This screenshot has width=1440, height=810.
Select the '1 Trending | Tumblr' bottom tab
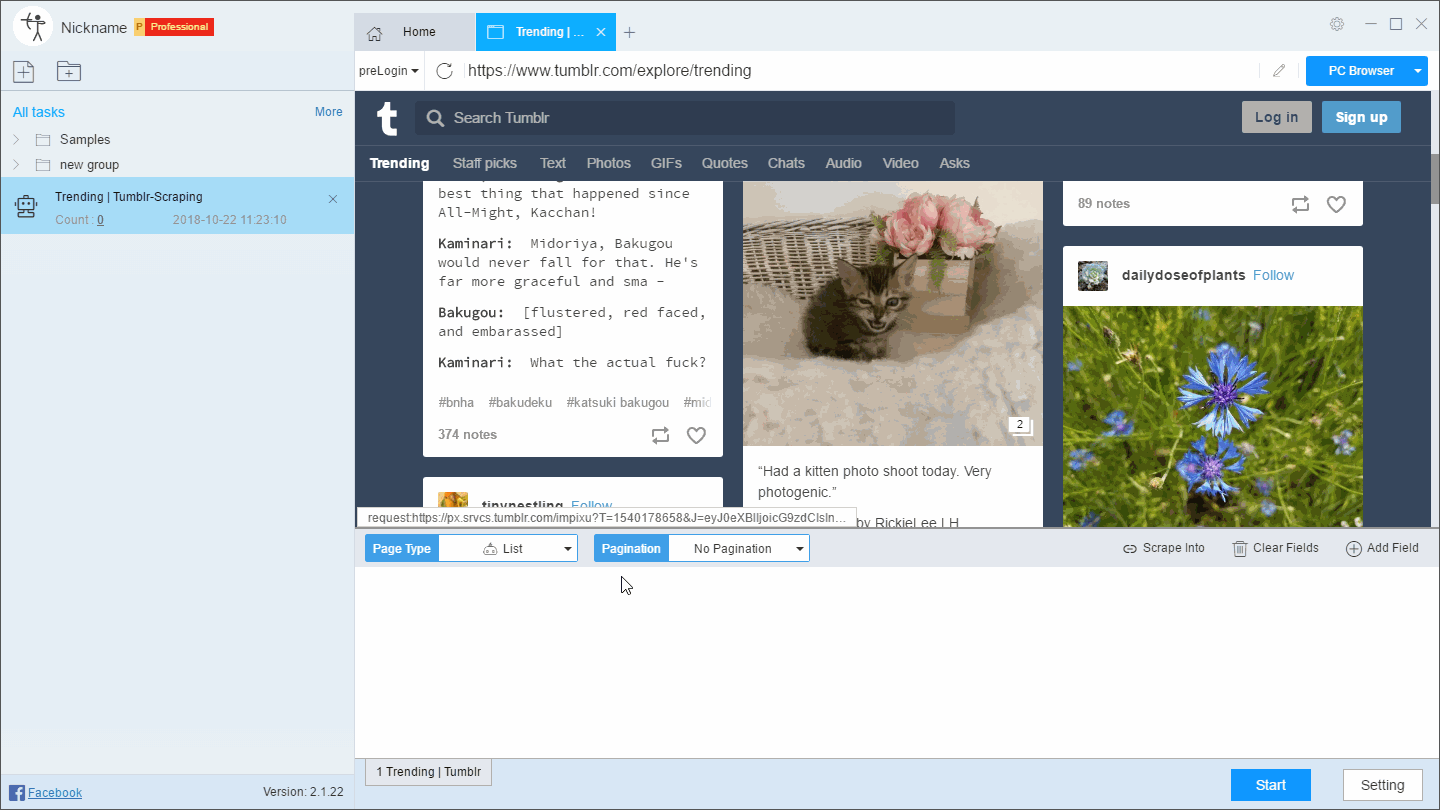[x=429, y=772]
